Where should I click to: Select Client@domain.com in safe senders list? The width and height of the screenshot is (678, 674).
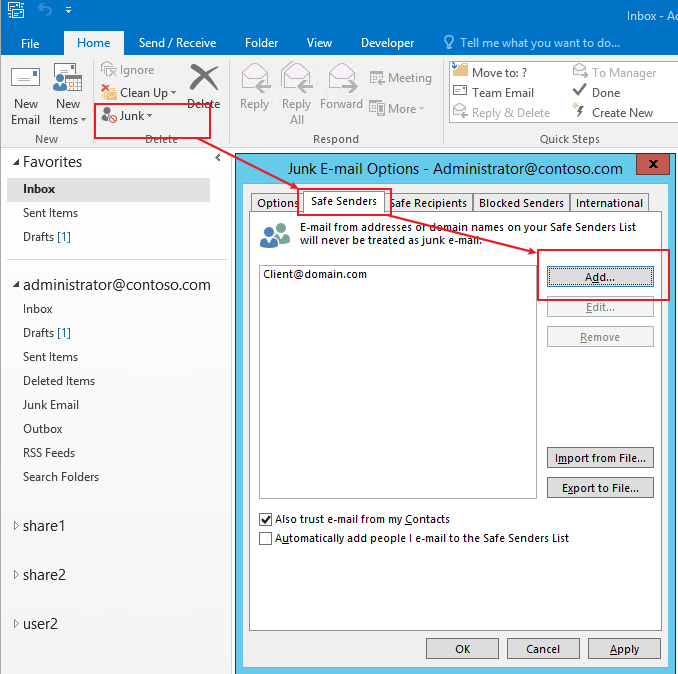point(315,274)
